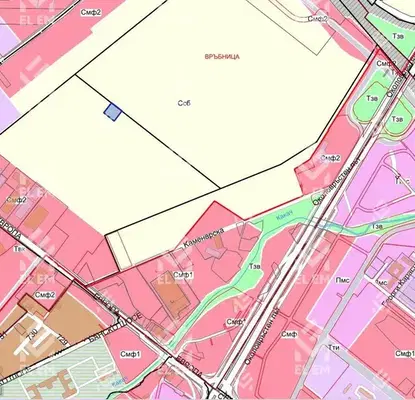Screen dimensions: 415x400
Task: Click the Ссб zone label
Action: [x=184, y=103]
